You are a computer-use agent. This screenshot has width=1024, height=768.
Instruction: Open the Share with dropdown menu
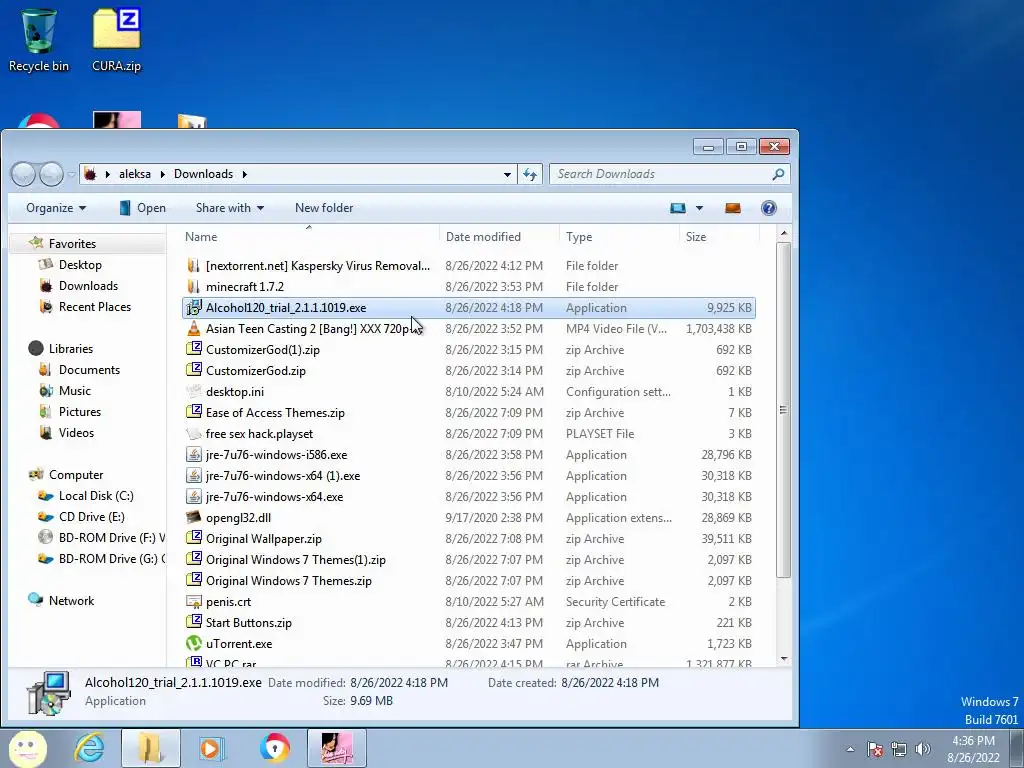coord(230,208)
